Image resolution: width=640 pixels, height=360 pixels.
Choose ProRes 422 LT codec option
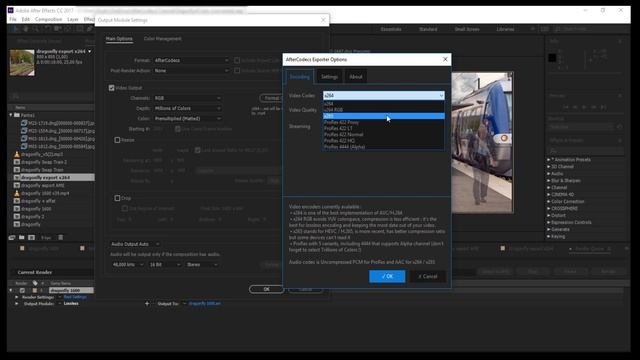coord(383,128)
